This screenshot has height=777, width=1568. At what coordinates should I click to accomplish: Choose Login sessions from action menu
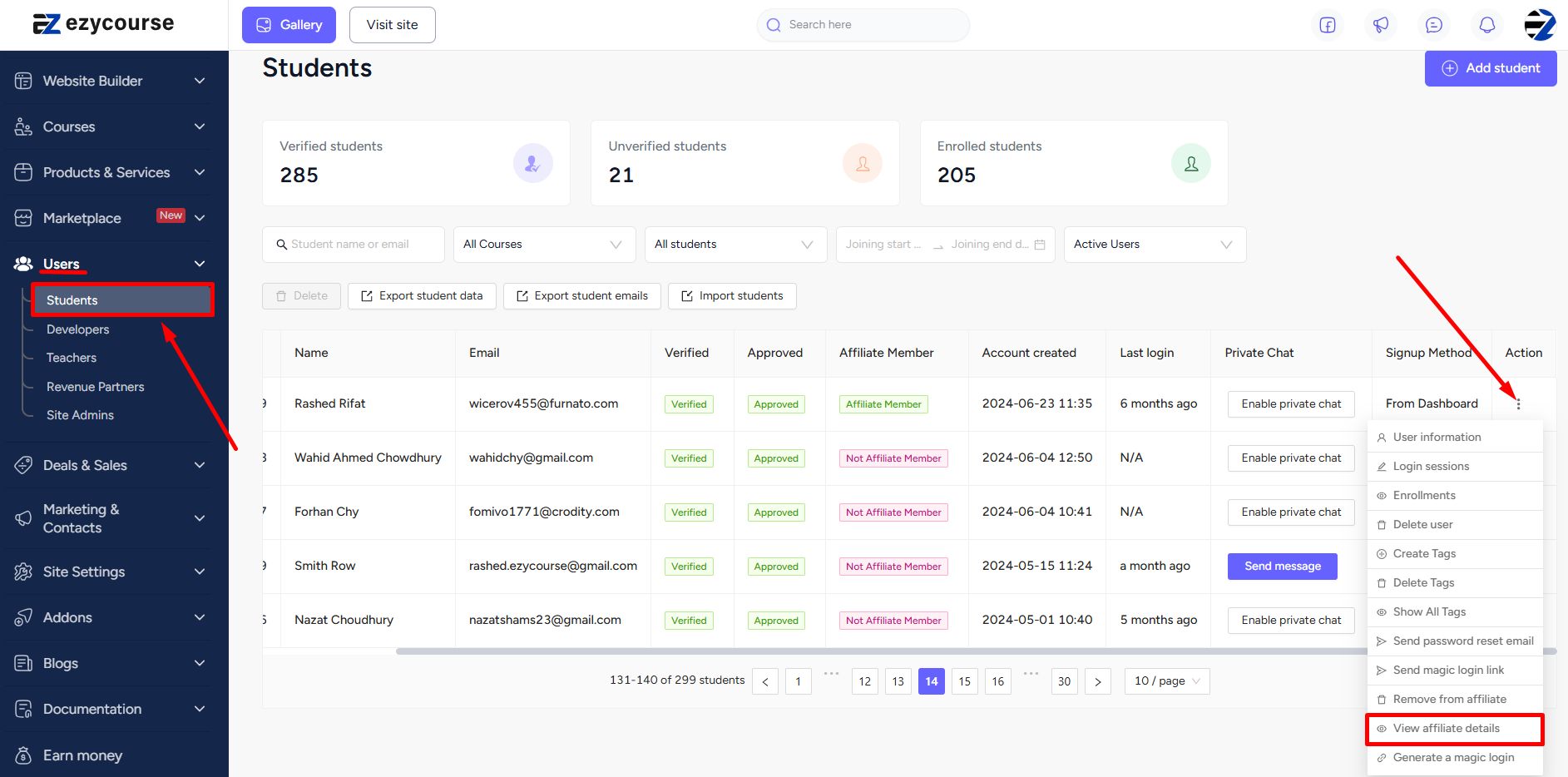click(x=1455, y=467)
